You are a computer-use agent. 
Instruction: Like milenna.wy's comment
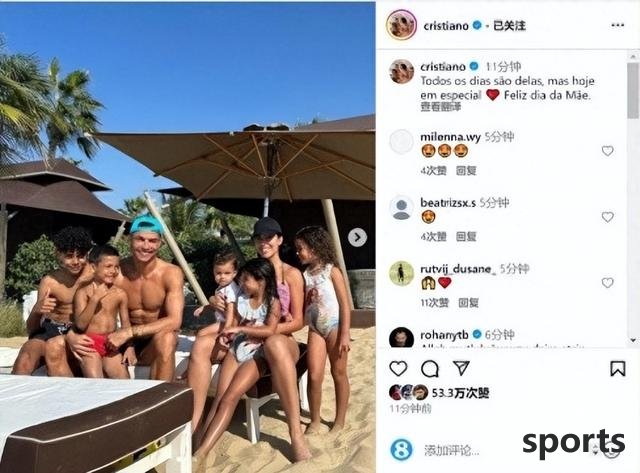pos(607,151)
